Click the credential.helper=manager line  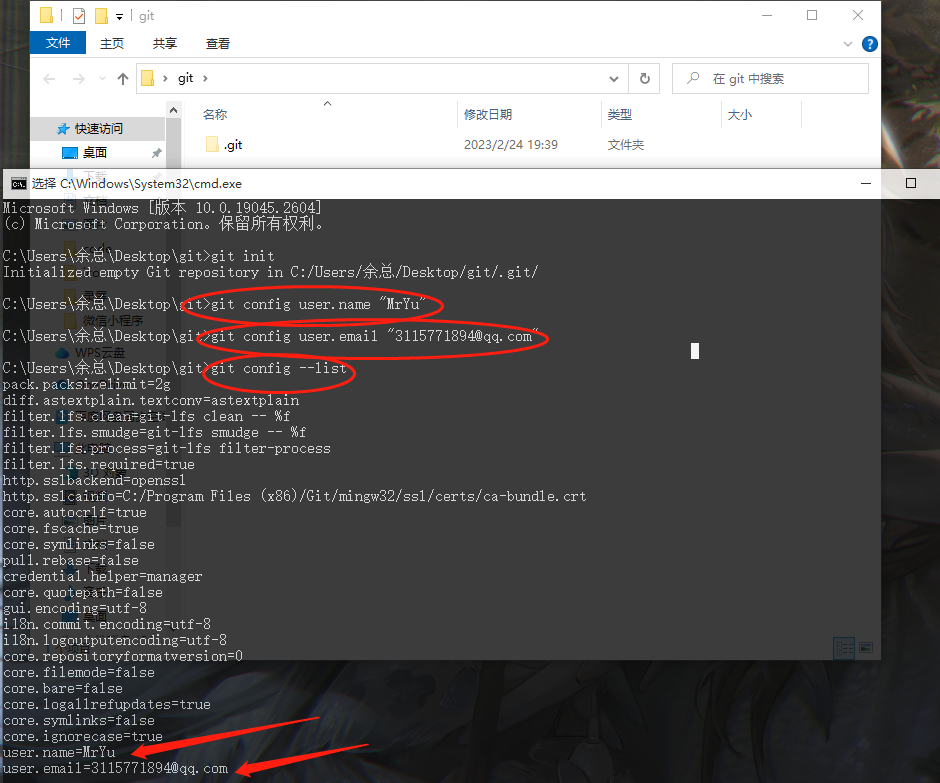[x=103, y=577]
